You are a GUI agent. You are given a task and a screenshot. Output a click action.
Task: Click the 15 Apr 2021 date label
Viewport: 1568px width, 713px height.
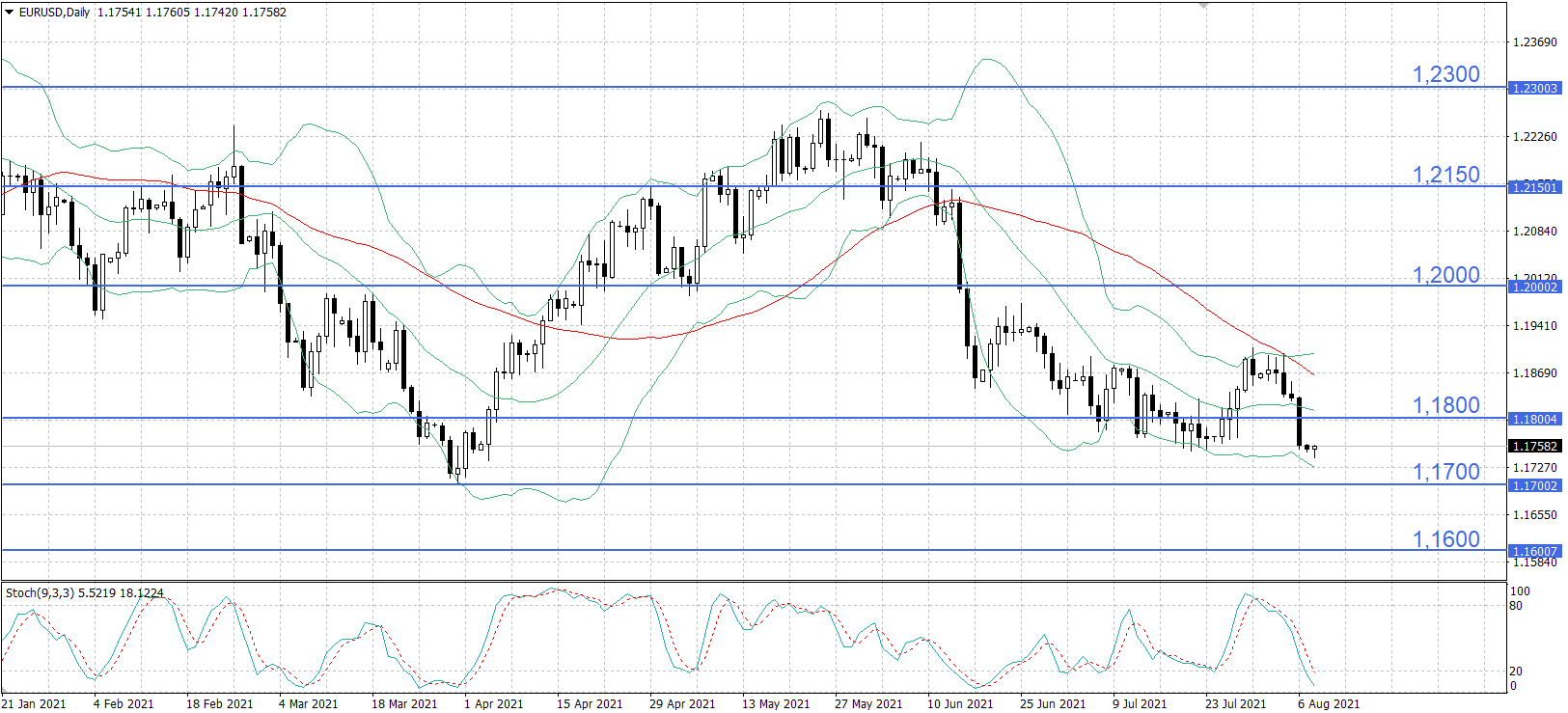590,703
